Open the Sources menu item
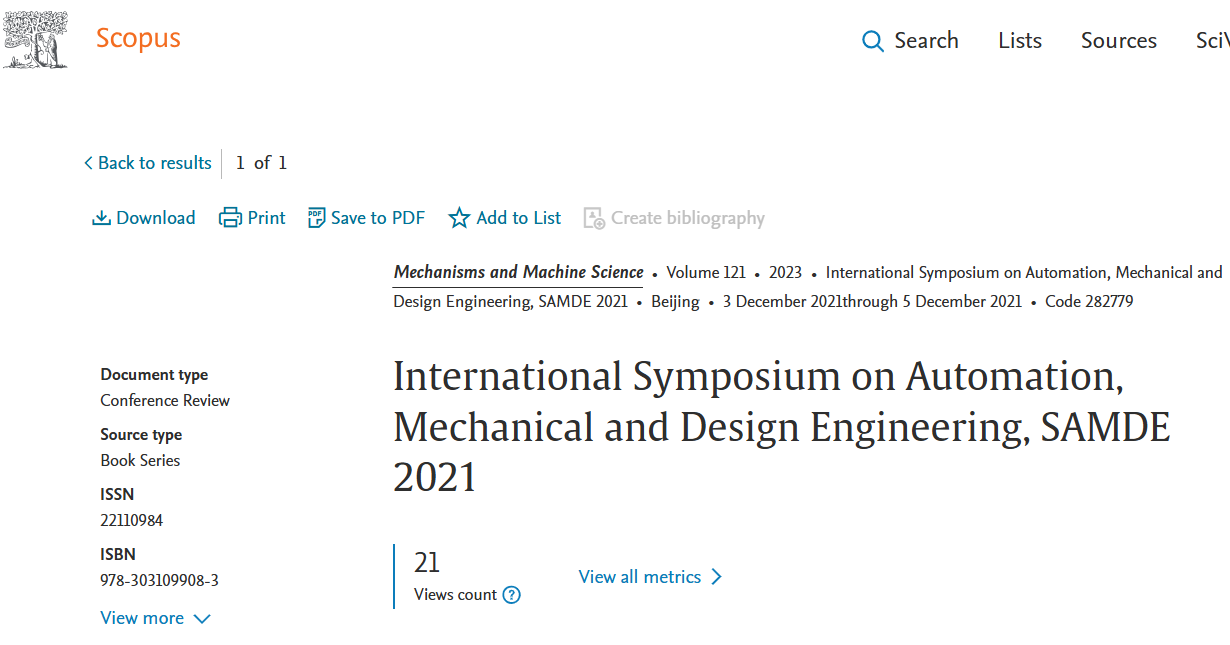Viewport: 1230px width, 645px height. pos(1118,41)
